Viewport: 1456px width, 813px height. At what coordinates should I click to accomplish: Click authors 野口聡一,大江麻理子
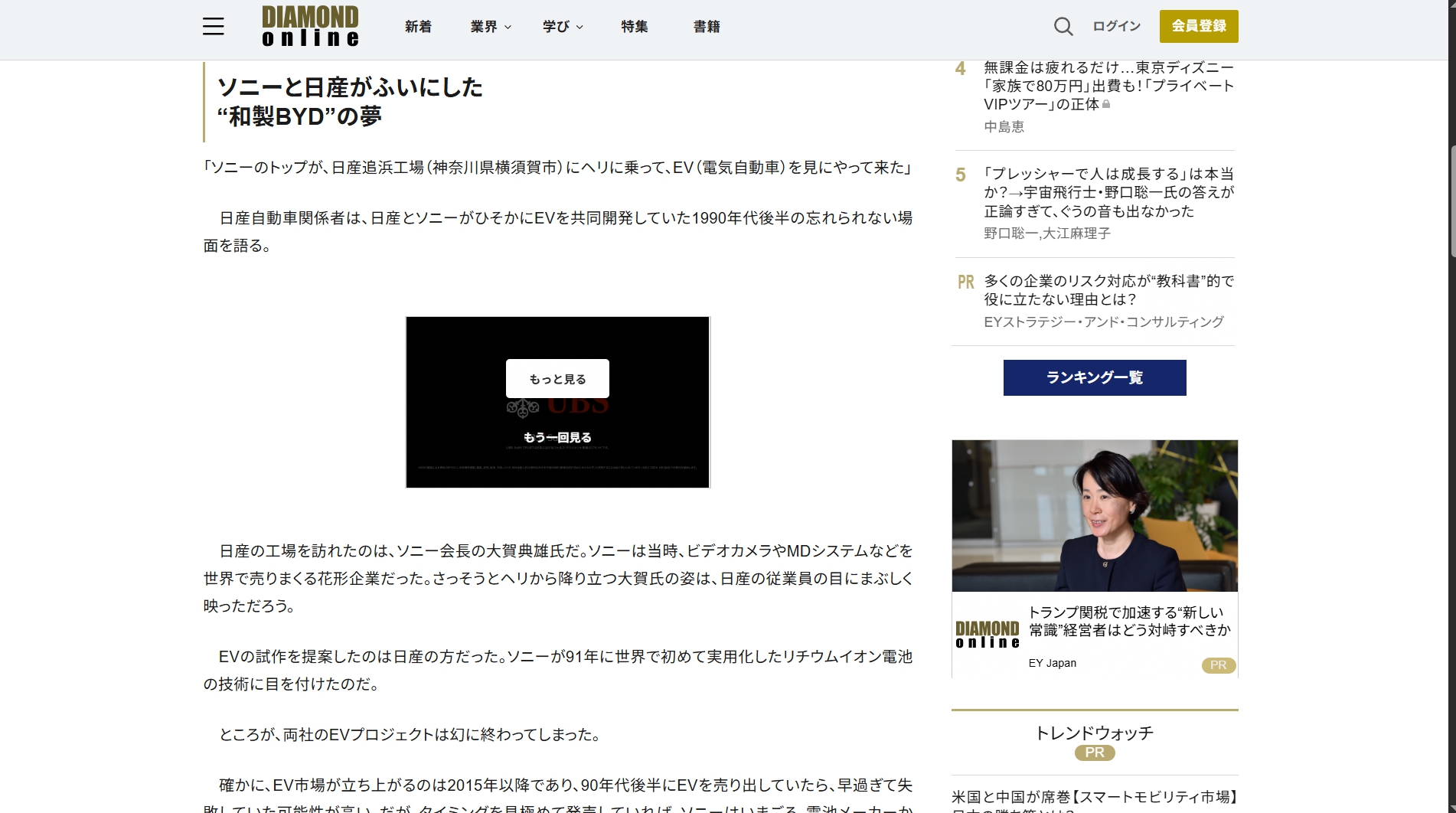pos(1046,233)
